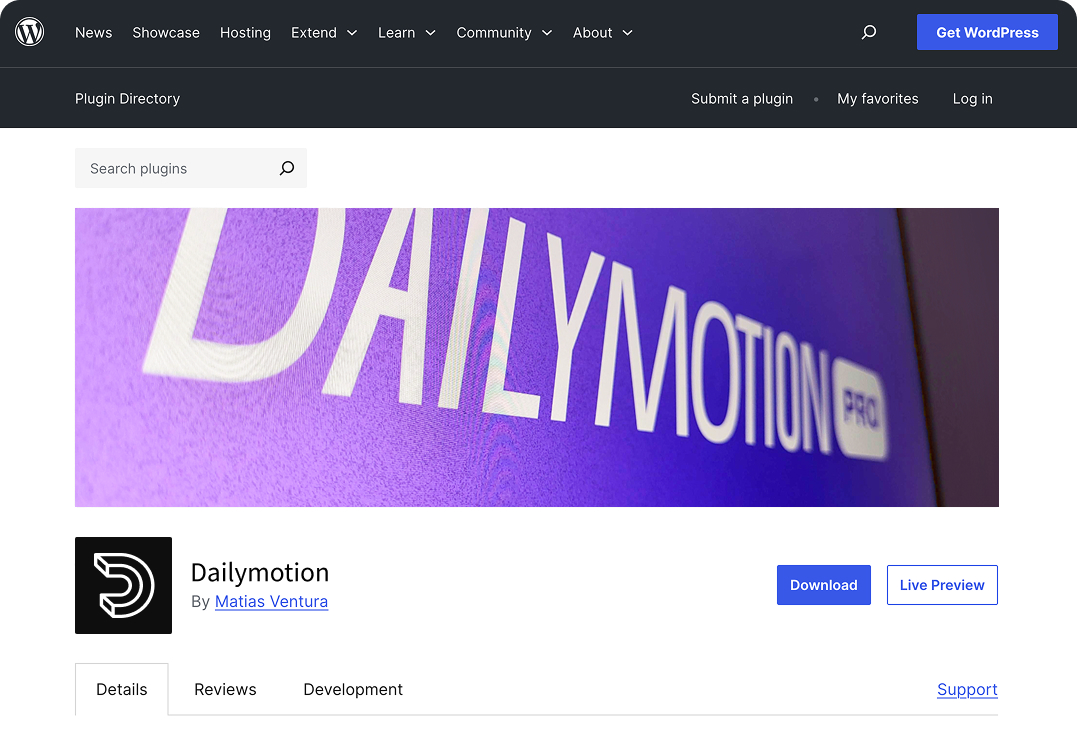Launch the Live Preview
Viewport: 1077px width, 748px height.
pyautogui.click(x=941, y=585)
